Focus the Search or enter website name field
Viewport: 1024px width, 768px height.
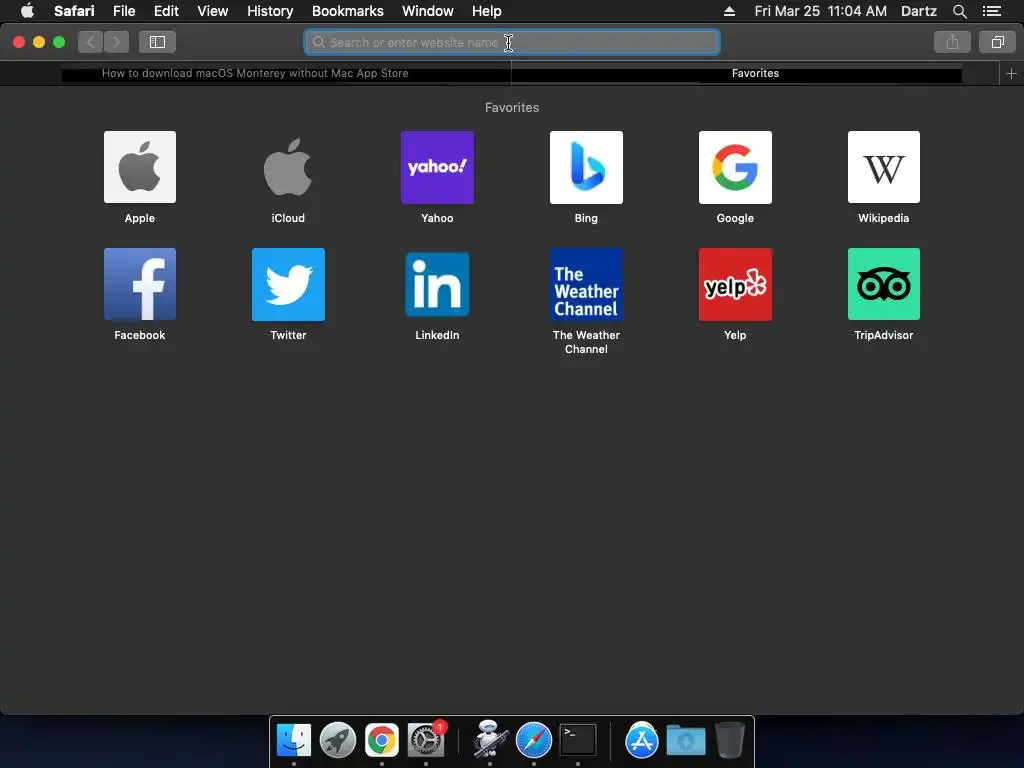[x=512, y=42]
